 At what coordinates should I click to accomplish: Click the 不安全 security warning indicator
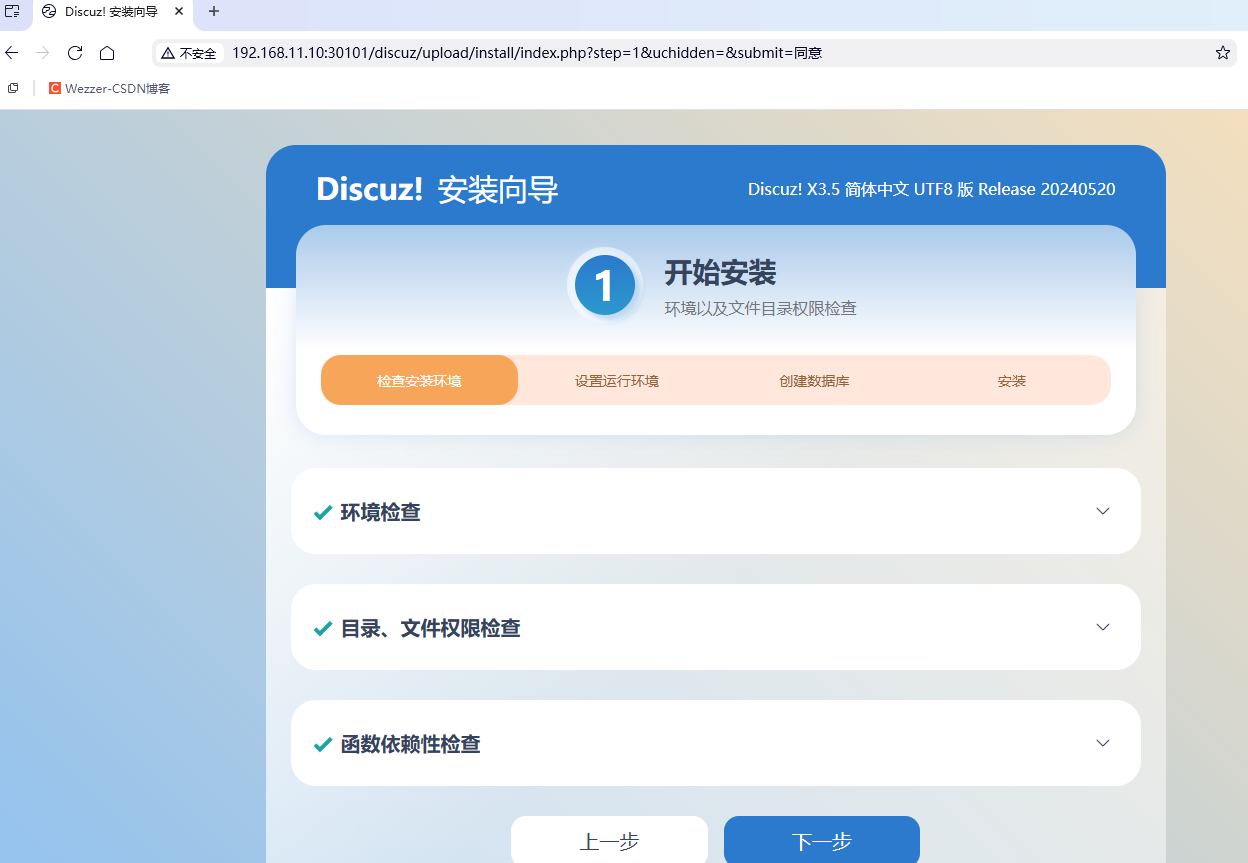click(x=189, y=53)
